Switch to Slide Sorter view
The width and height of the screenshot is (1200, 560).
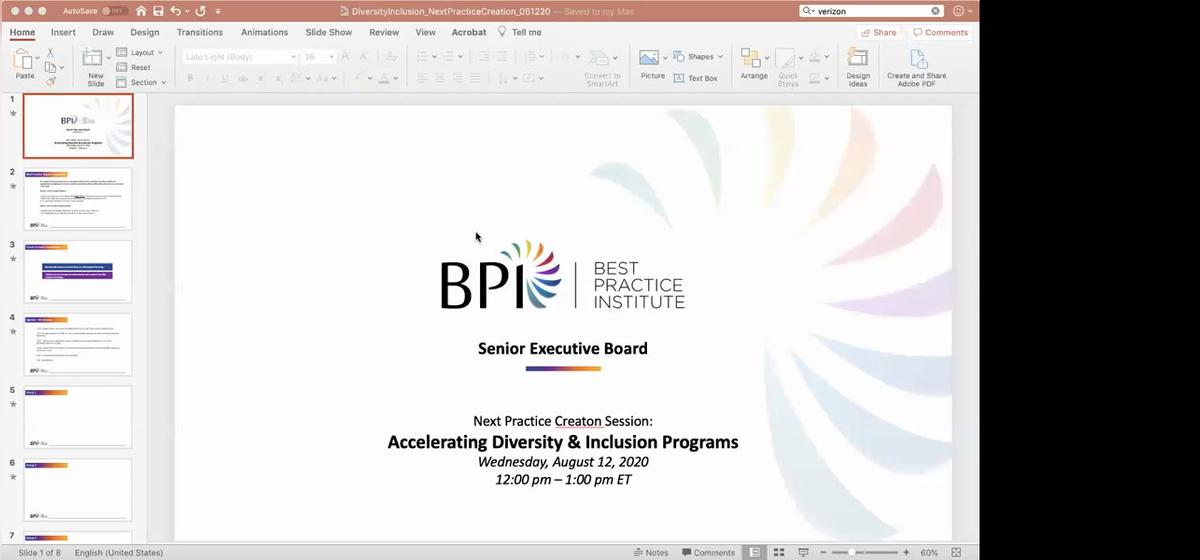click(779, 552)
